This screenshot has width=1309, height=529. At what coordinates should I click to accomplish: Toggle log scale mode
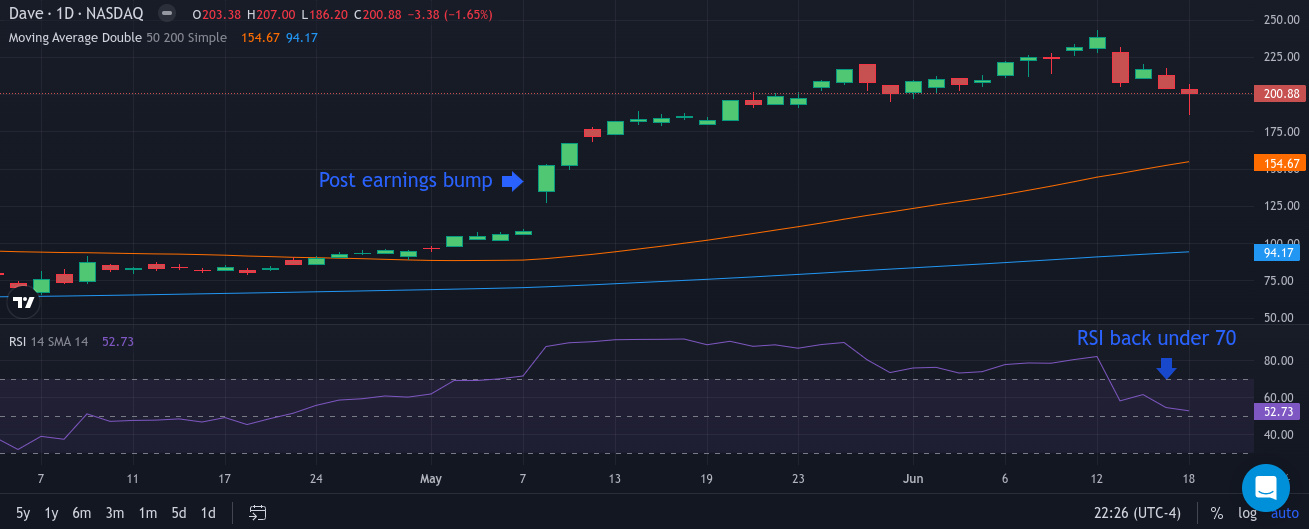[x=1247, y=513]
